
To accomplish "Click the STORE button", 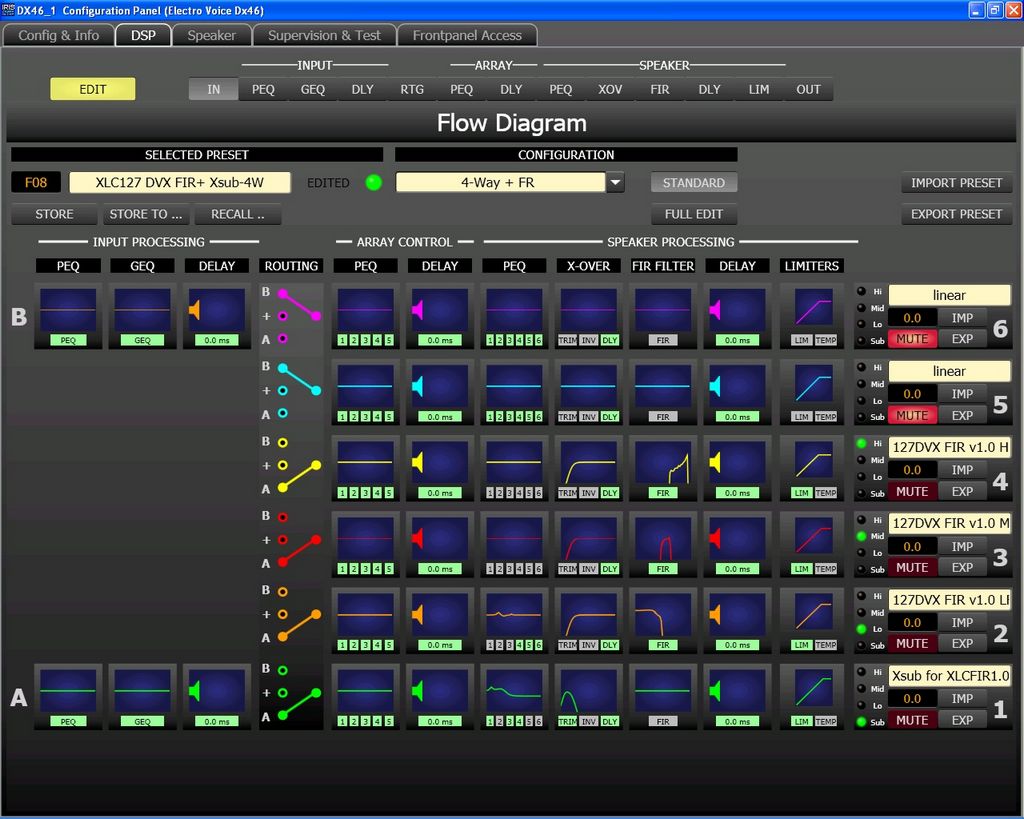I will coord(54,214).
